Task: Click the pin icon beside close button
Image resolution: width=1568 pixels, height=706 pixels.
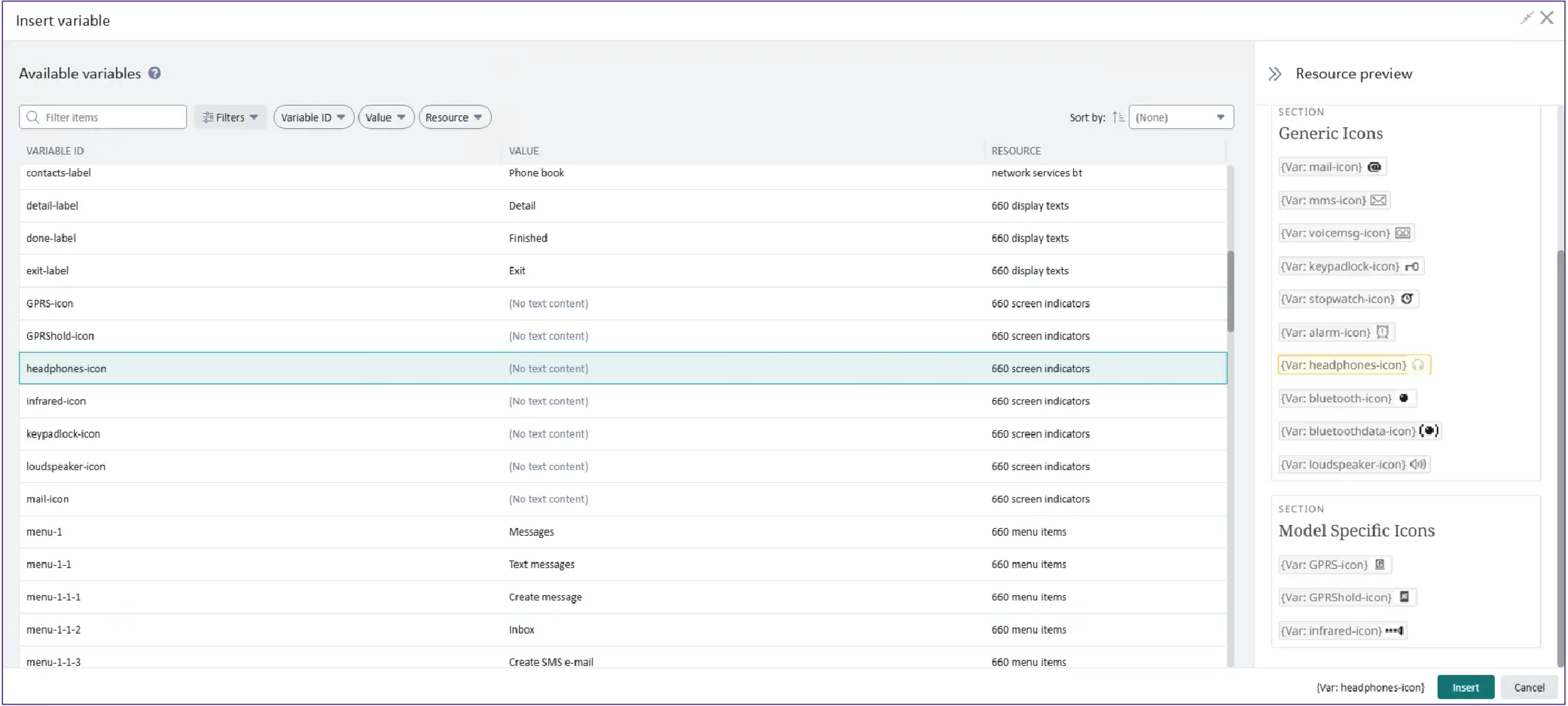Action: 1526,18
